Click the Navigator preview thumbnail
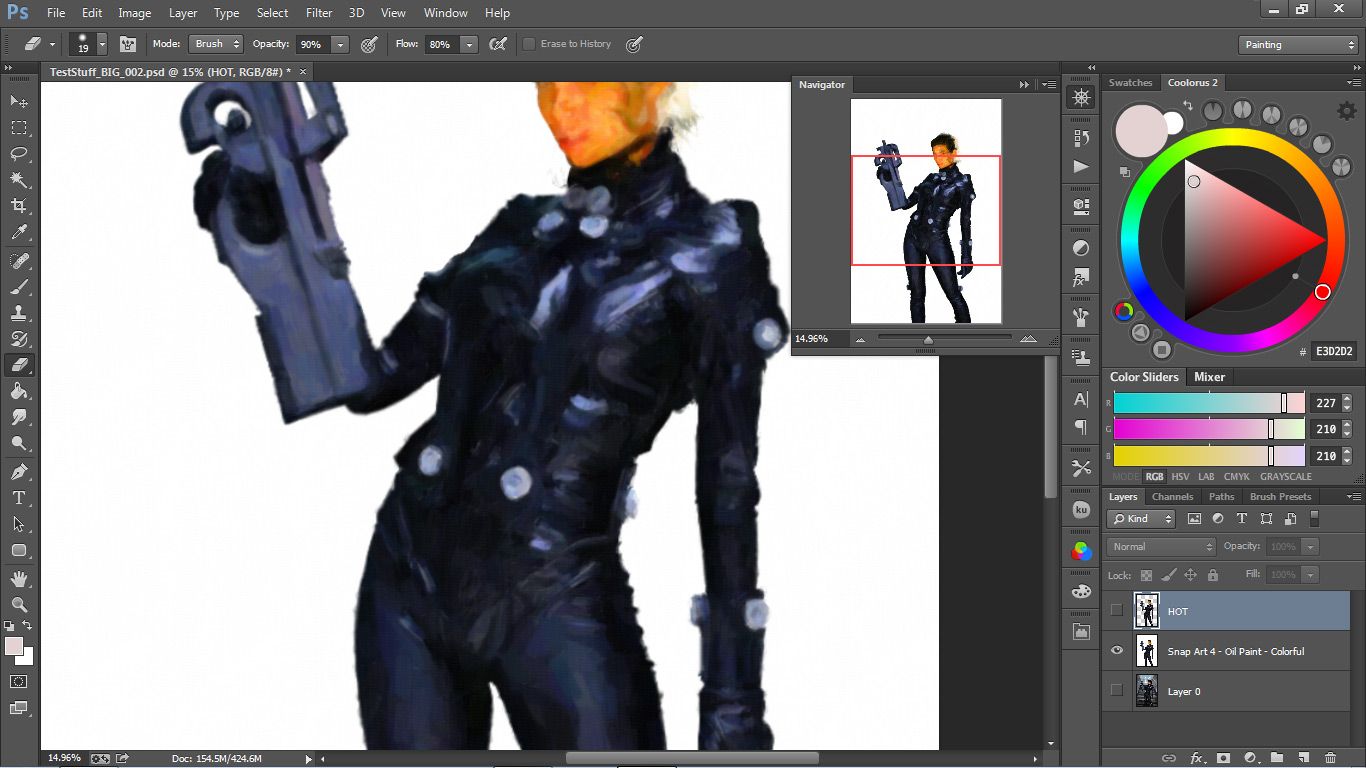1366x768 pixels. click(926, 211)
